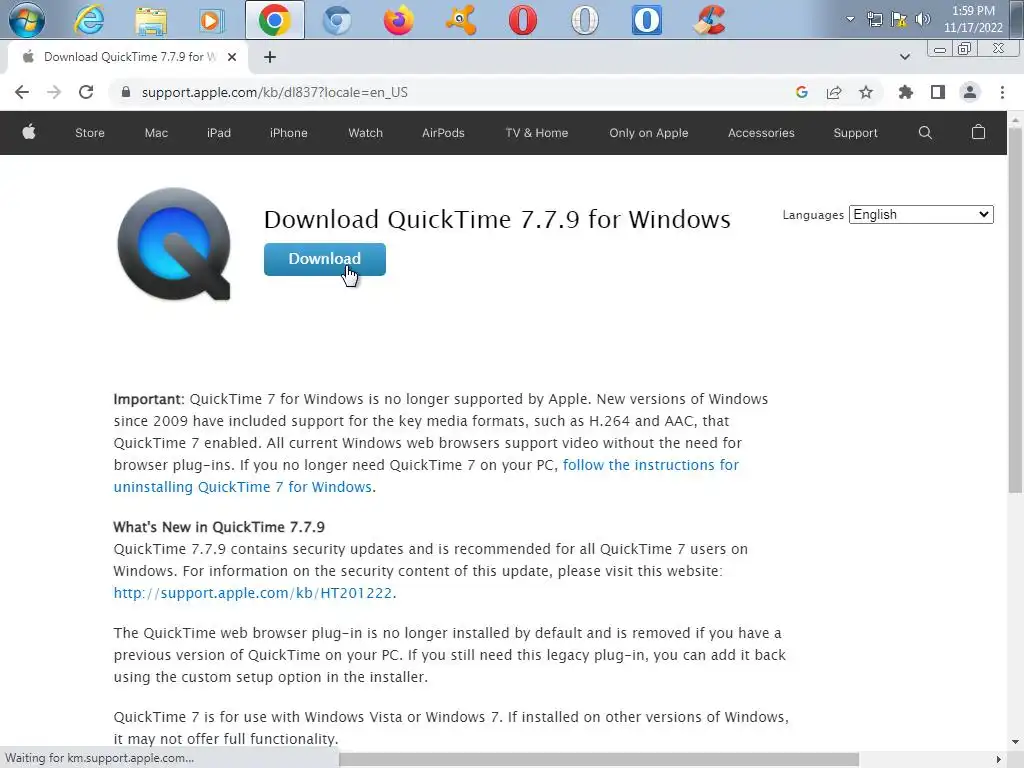This screenshot has width=1024, height=768.
Task: Follow the uninstalling QuickTime 7 instructions link
Action: tap(426, 476)
